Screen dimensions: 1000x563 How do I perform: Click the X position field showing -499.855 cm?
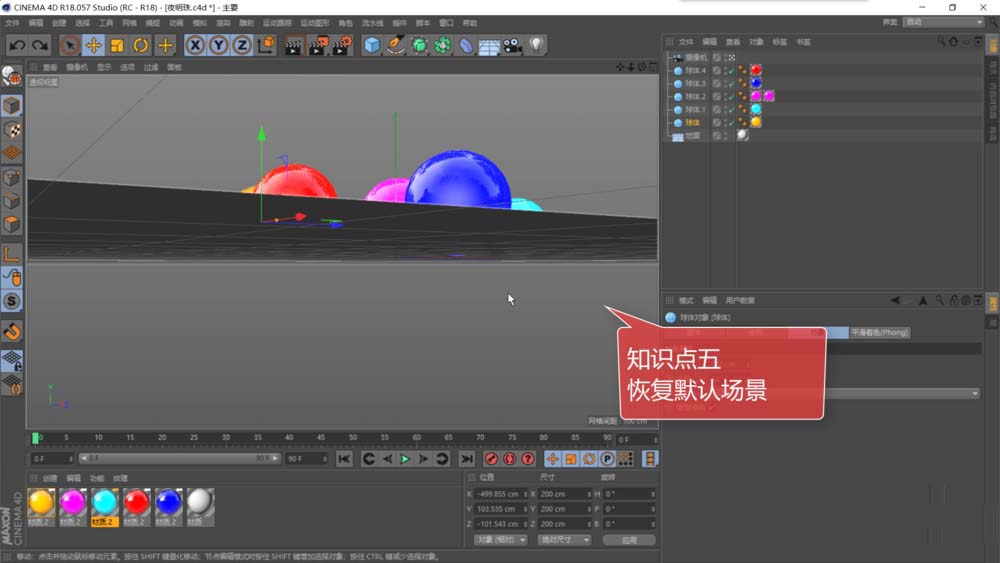[501, 494]
